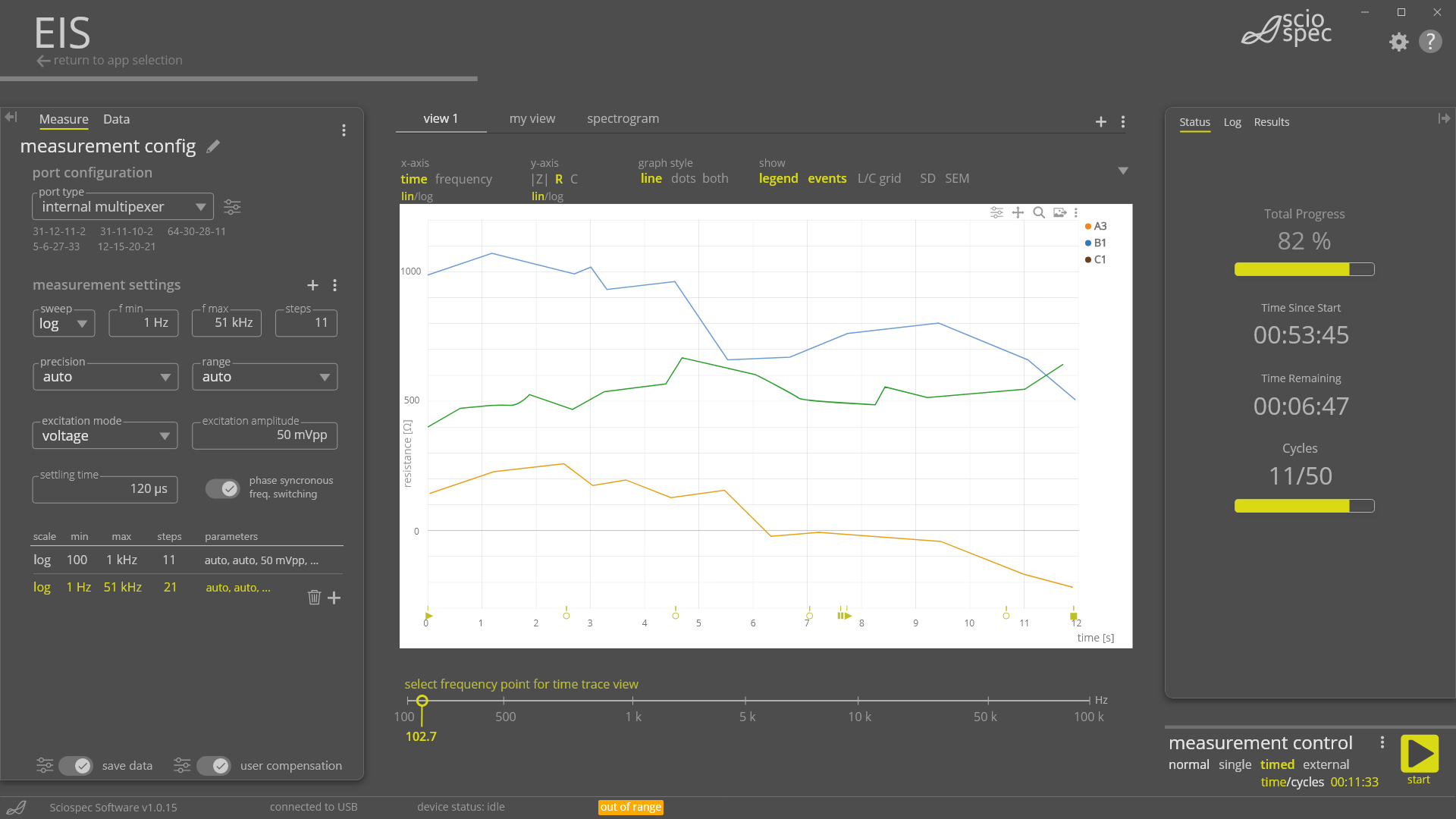
Task: Expand the excitation mode dropdown
Action: click(105, 436)
